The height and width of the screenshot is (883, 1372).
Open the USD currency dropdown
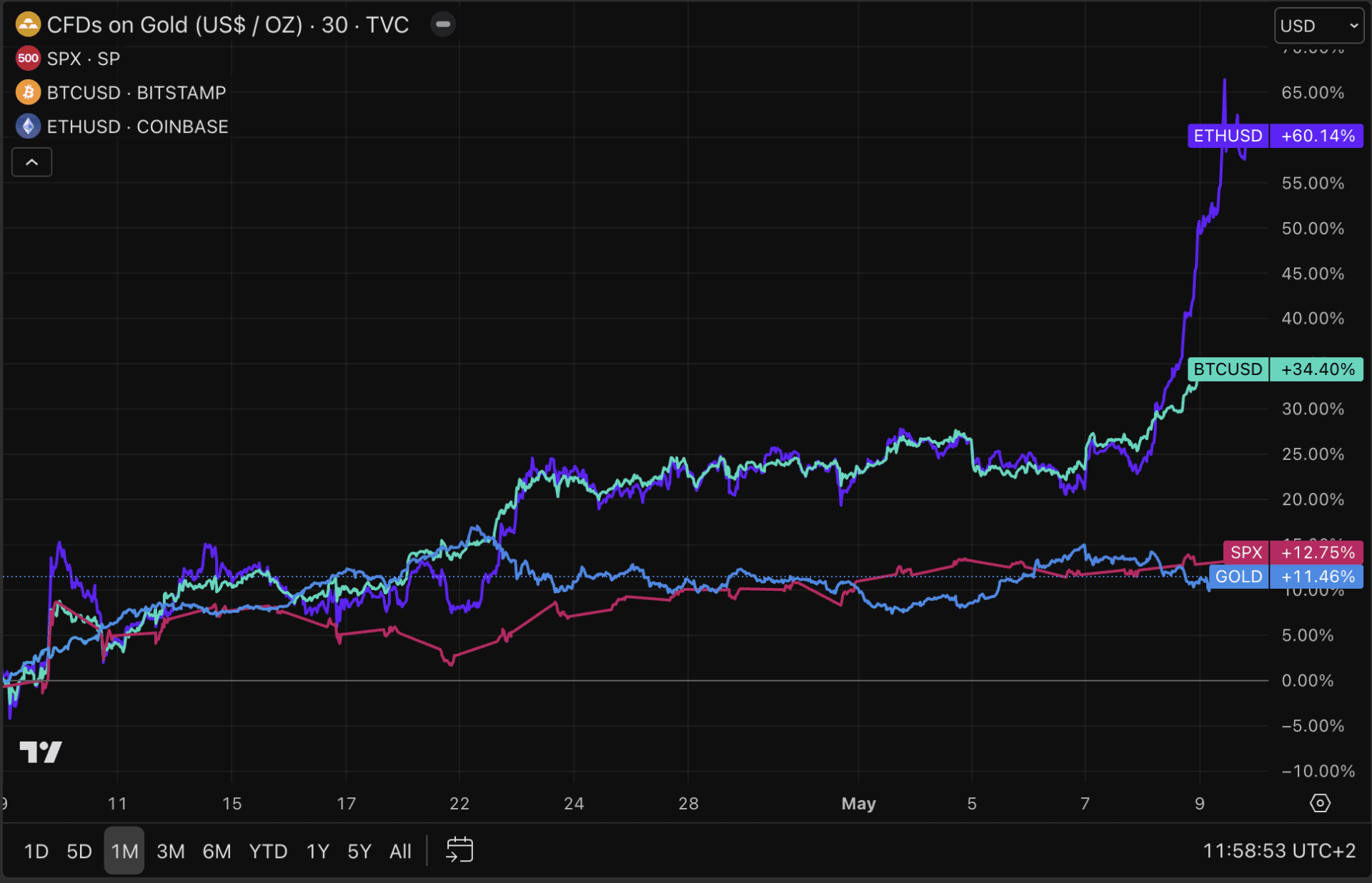(1318, 26)
